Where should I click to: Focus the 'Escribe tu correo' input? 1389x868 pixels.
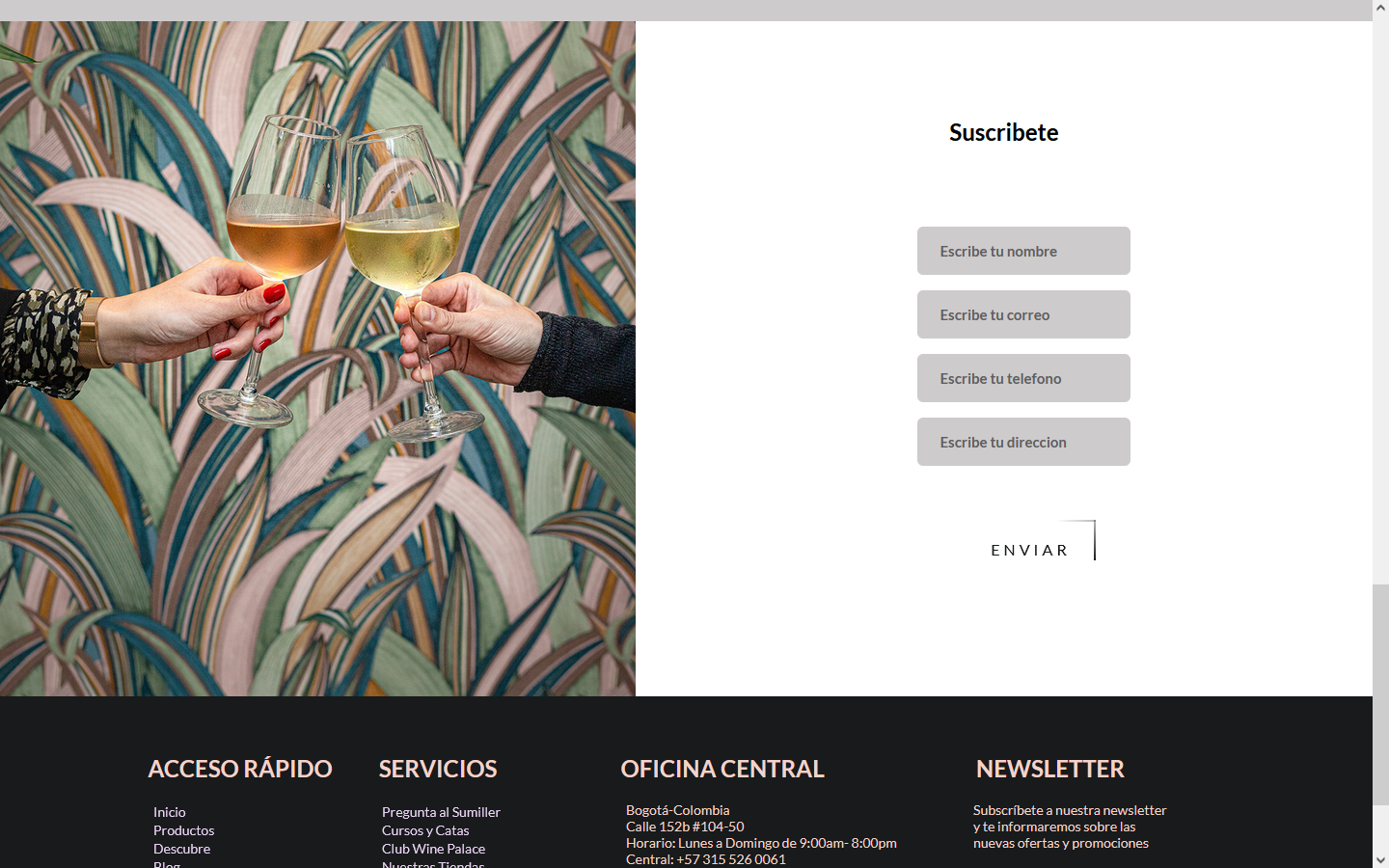(x=1023, y=314)
